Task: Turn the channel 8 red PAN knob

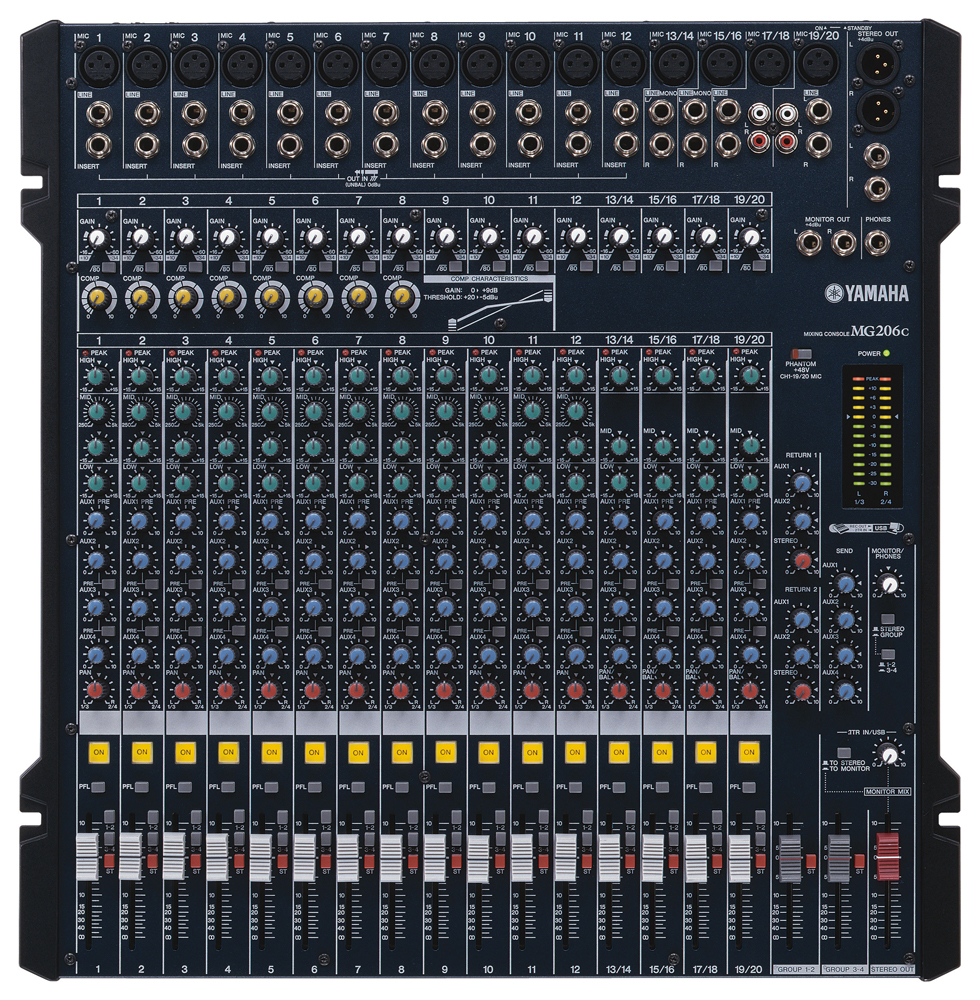Action: [x=400, y=690]
